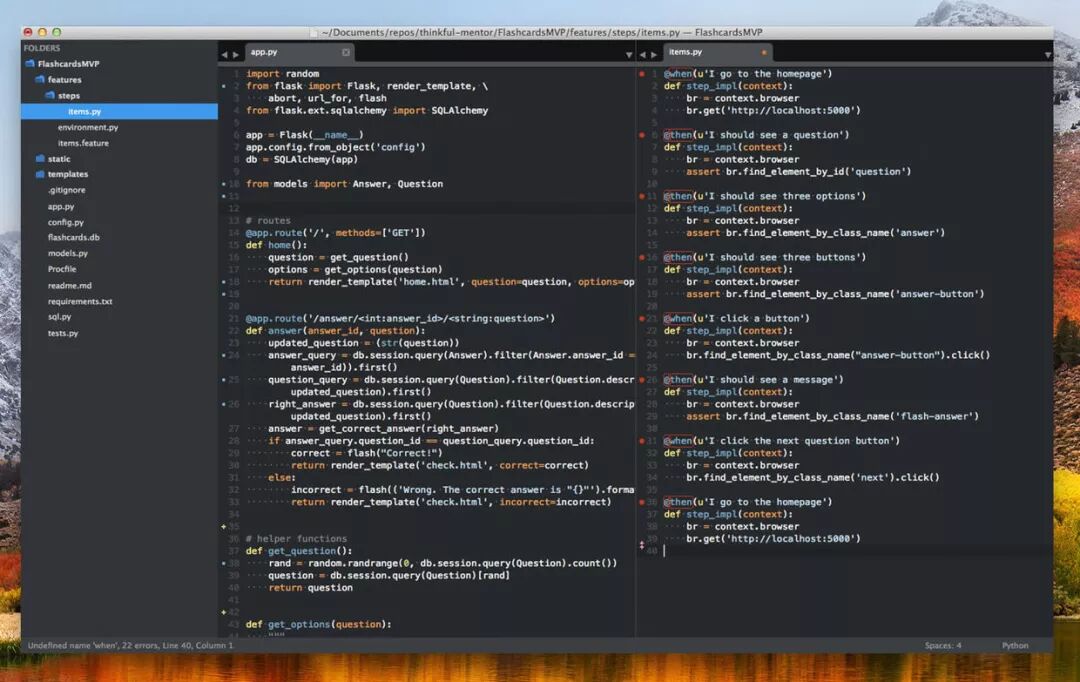Click lint error marker beside 'I should see three options'
This screenshot has height=682, width=1080.
point(642,196)
